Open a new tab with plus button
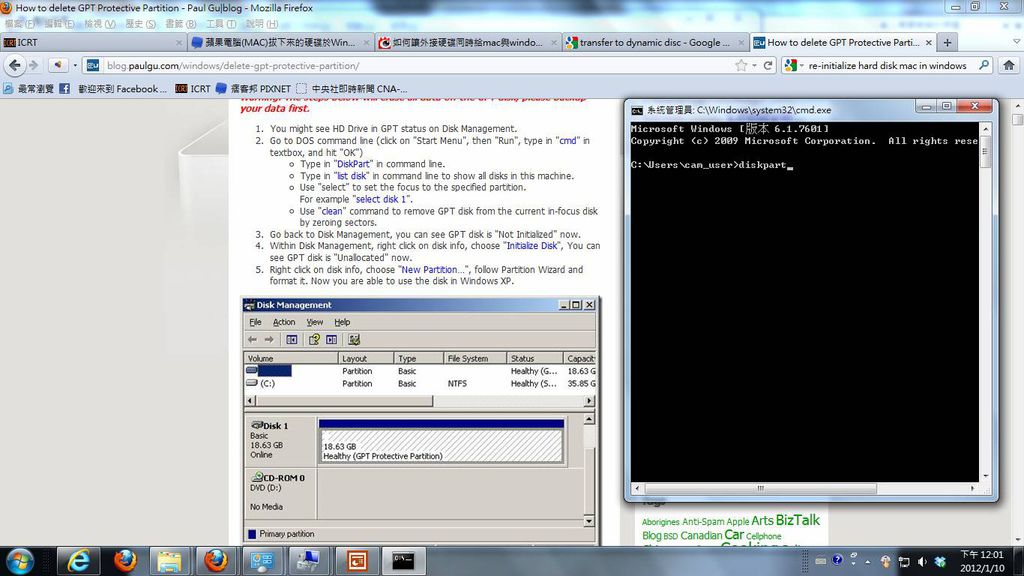The height and width of the screenshot is (576, 1024). (947, 42)
